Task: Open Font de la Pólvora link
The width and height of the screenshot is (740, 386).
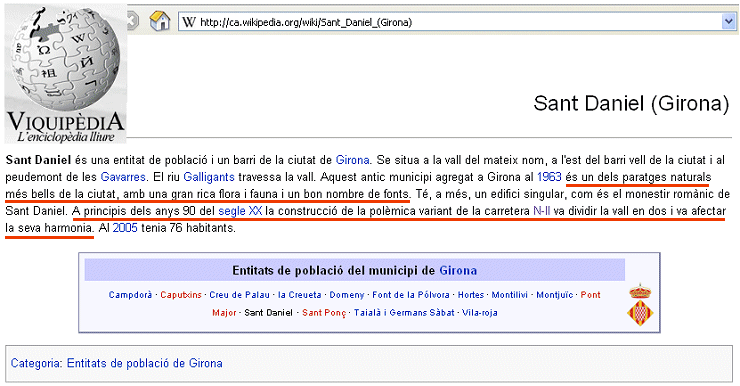Action: [411, 295]
